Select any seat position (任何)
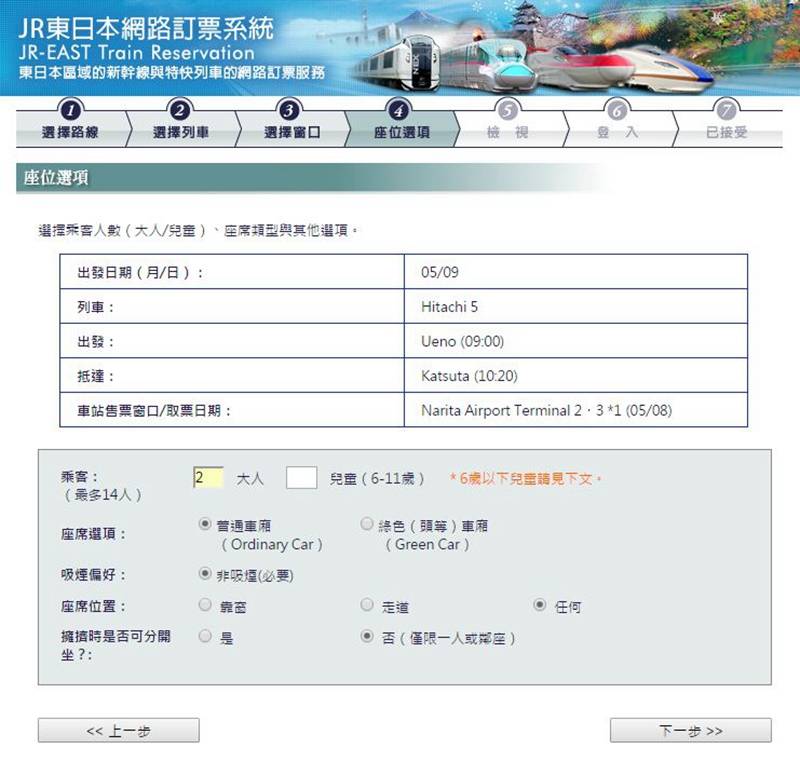This screenshot has height=762, width=800. click(540, 605)
